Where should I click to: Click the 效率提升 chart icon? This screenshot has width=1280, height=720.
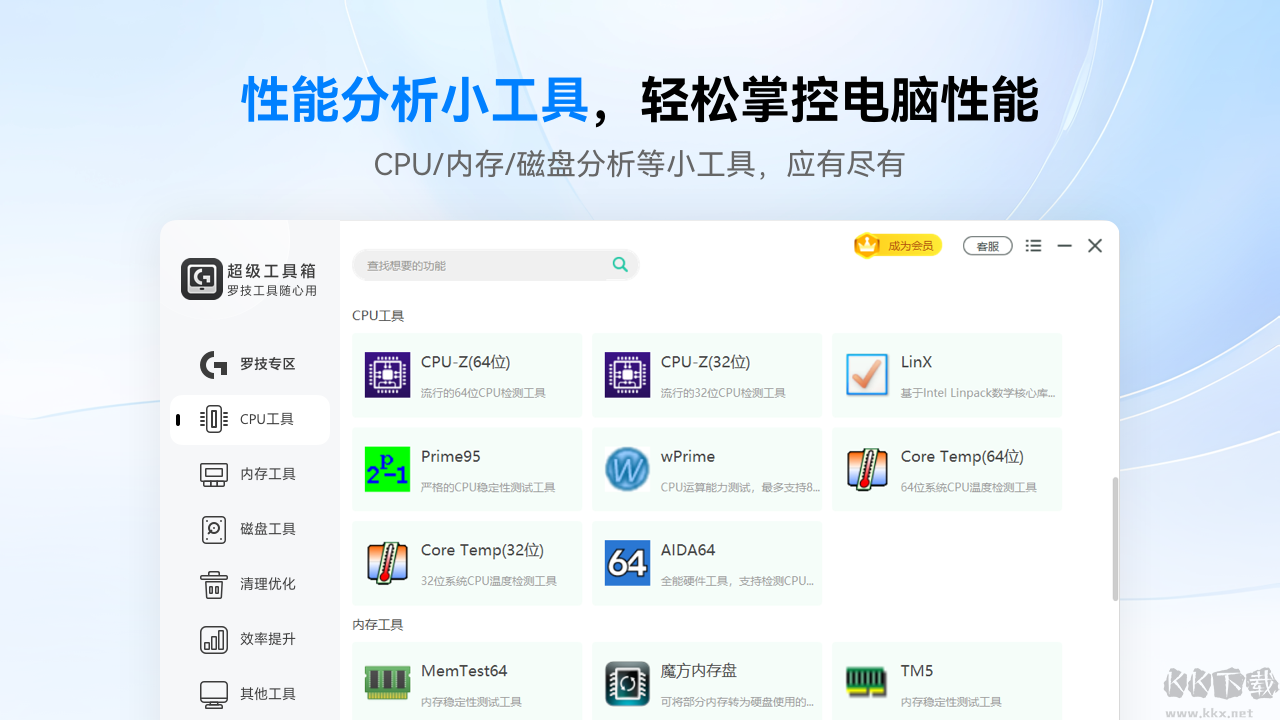[x=214, y=639]
